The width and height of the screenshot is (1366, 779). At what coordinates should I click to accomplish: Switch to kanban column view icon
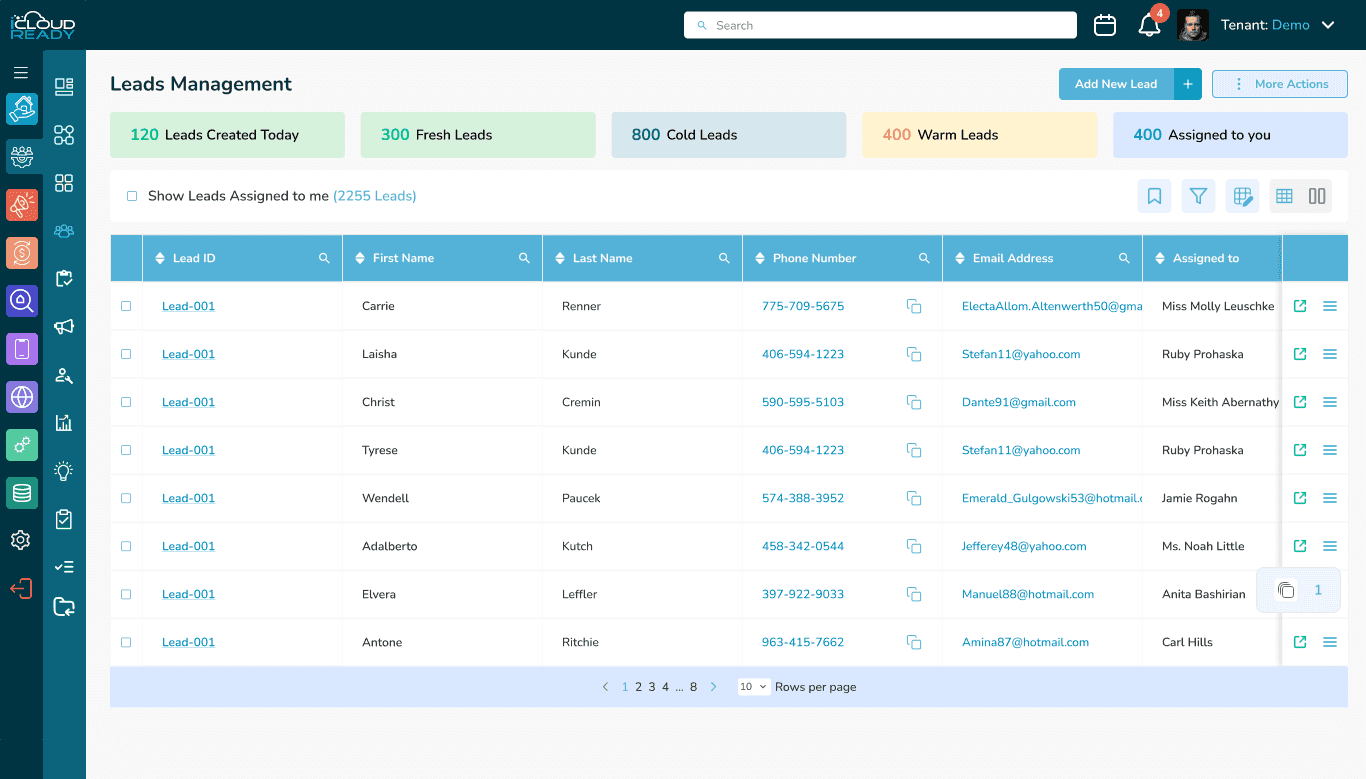1317,196
